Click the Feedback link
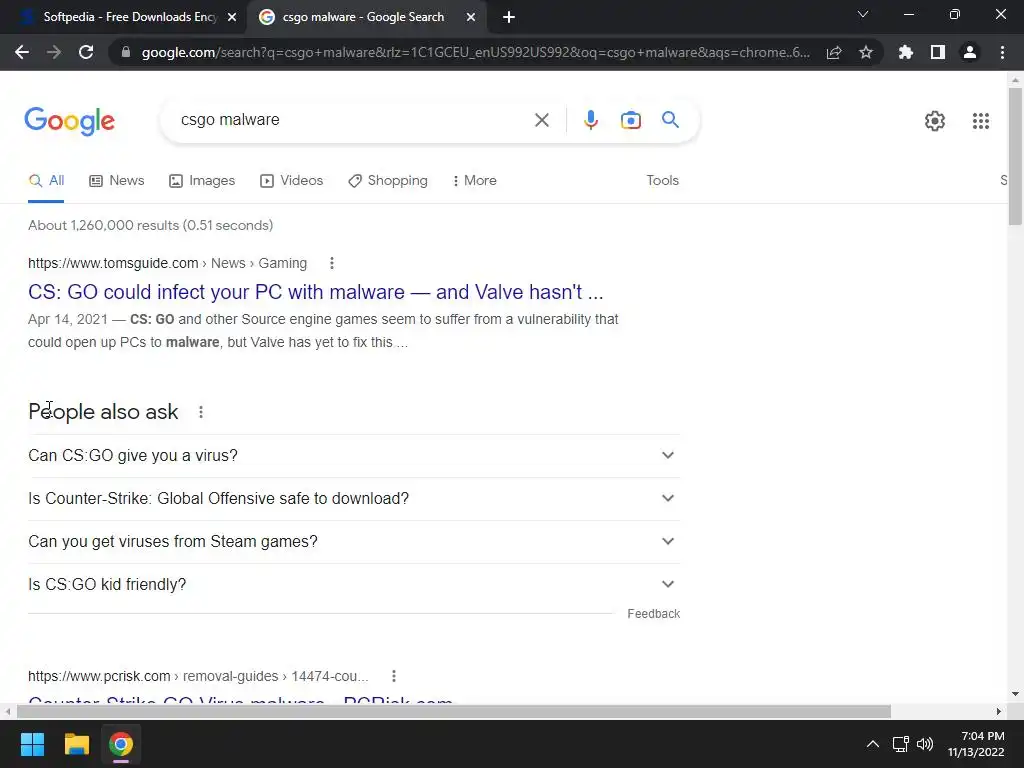Screen dimensions: 1024x768 coord(653,614)
